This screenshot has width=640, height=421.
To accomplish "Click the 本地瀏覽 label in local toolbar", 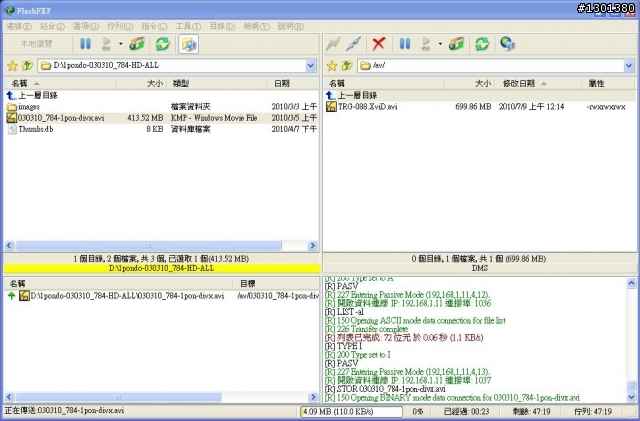I will tap(37, 44).
